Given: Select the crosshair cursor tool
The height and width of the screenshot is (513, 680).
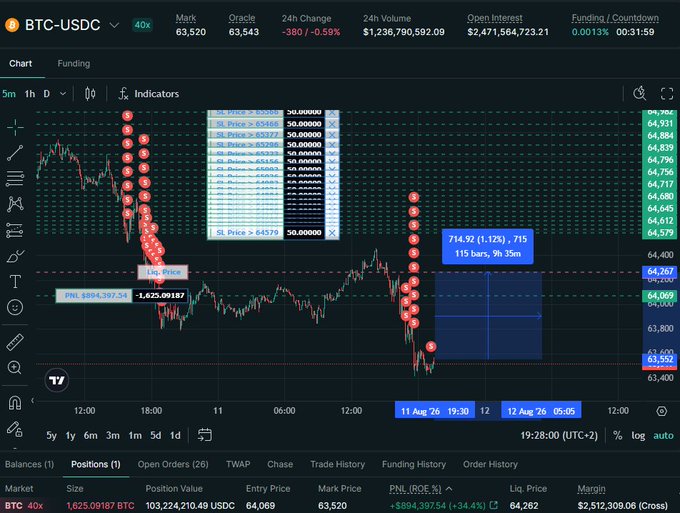Looking at the screenshot, I should (15, 127).
